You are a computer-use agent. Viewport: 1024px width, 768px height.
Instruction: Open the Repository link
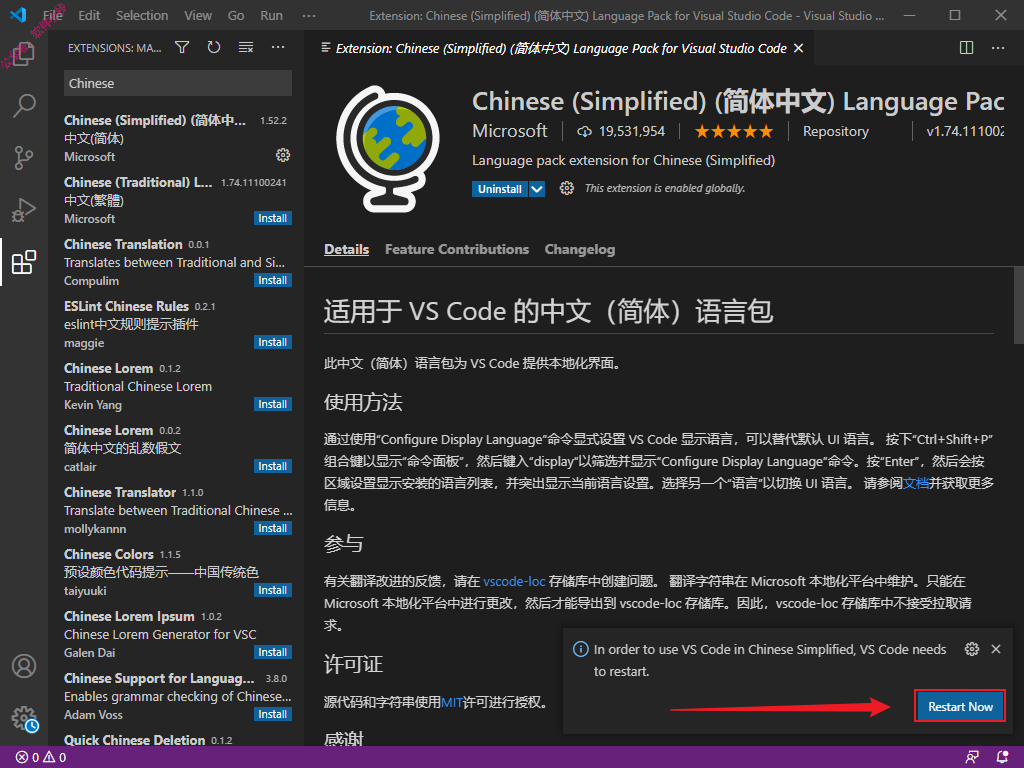(835, 131)
